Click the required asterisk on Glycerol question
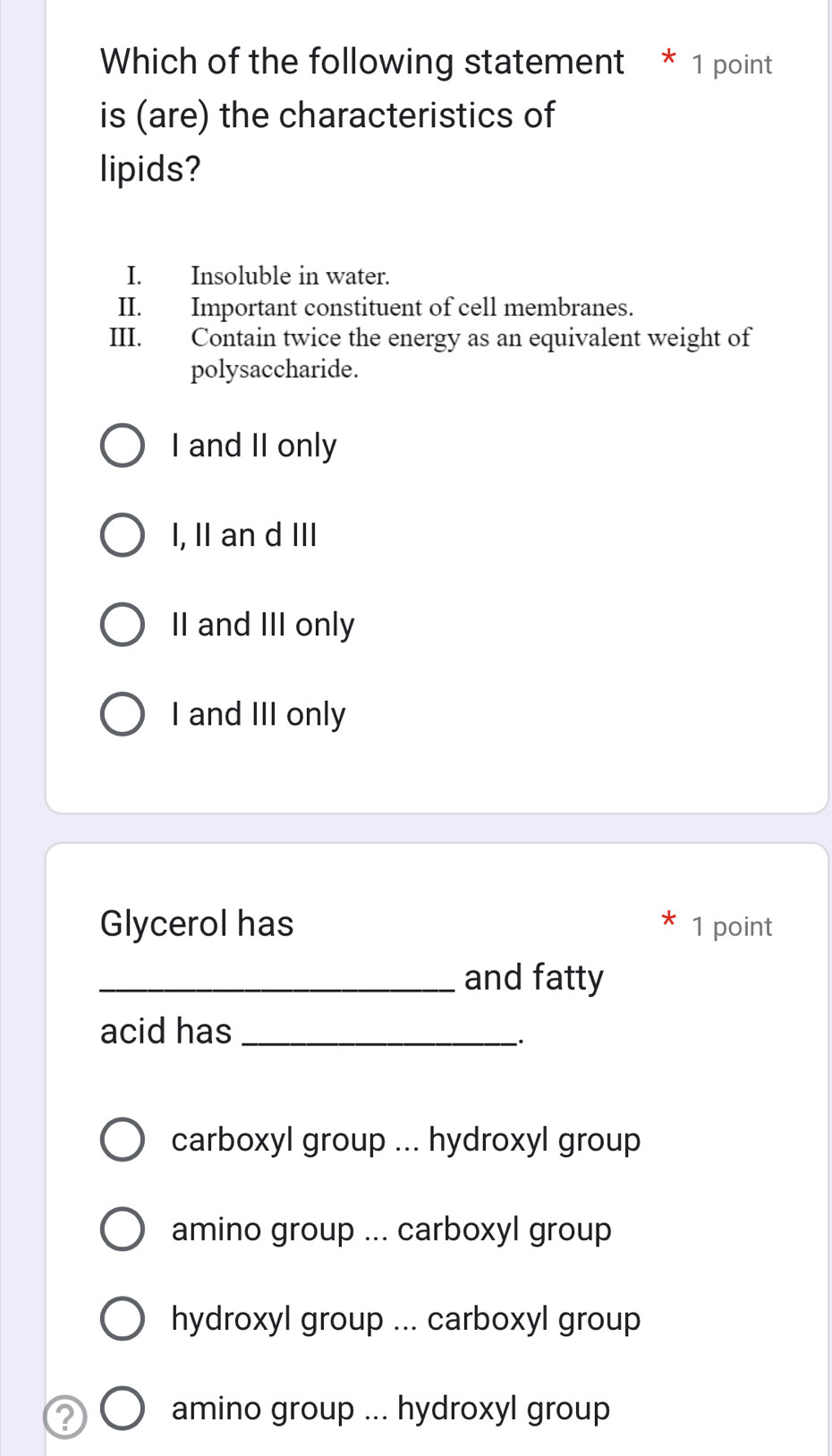 [x=669, y=921]
